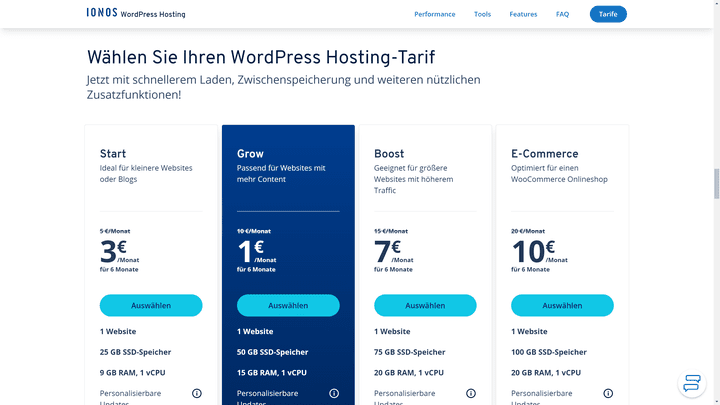Click heading 'Wählen Sie Ihren WordPress Hosting-Tarif'
The height and width of the screenshot is (405, 720).
pyautogui.click(x=261, y=57)
